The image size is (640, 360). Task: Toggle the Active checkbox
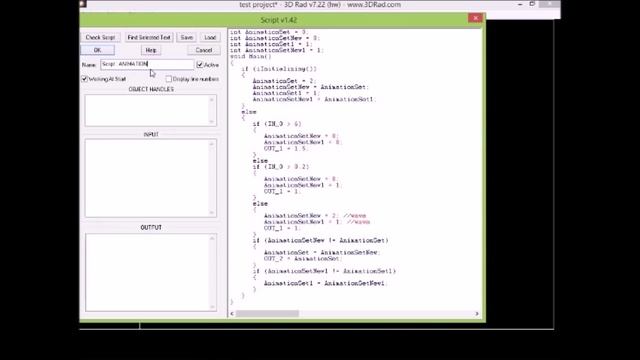pos(200,65)
